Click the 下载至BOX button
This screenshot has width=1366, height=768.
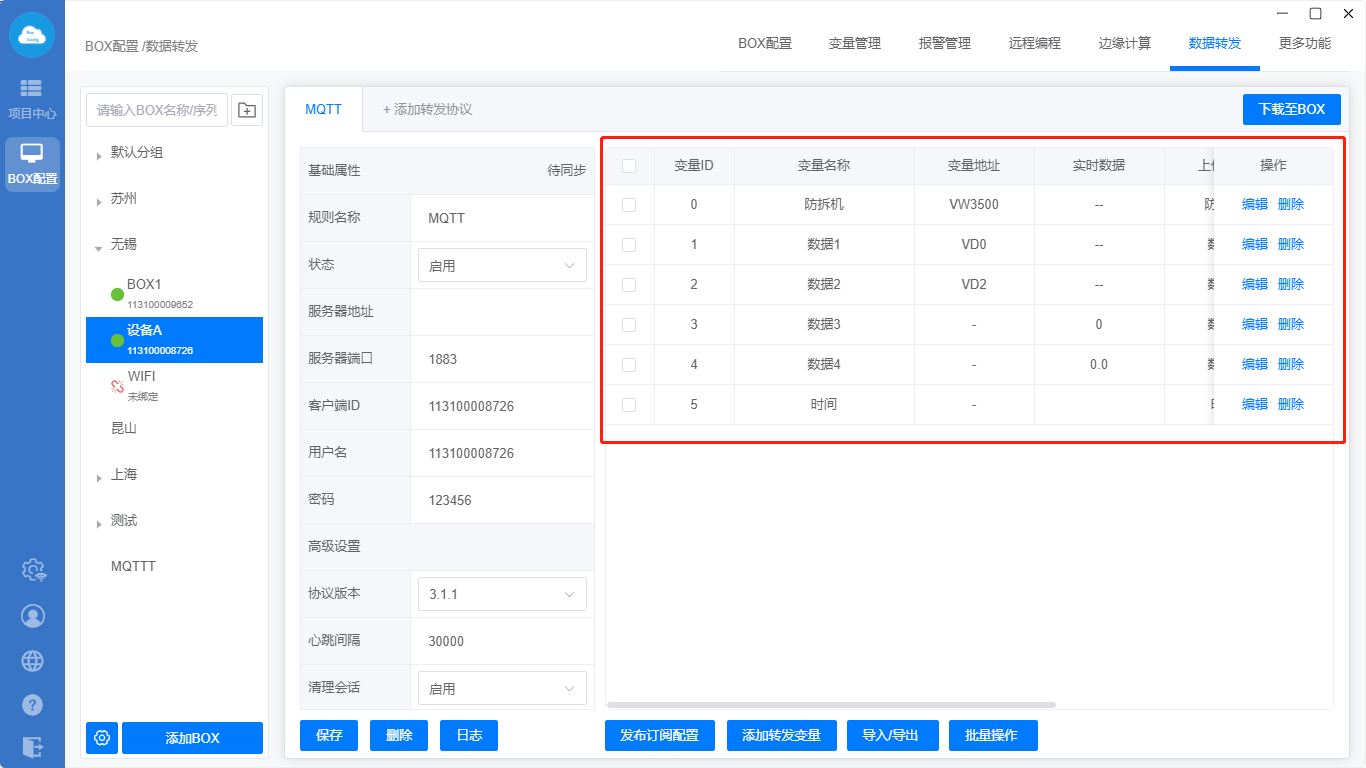pos(1291,110)
